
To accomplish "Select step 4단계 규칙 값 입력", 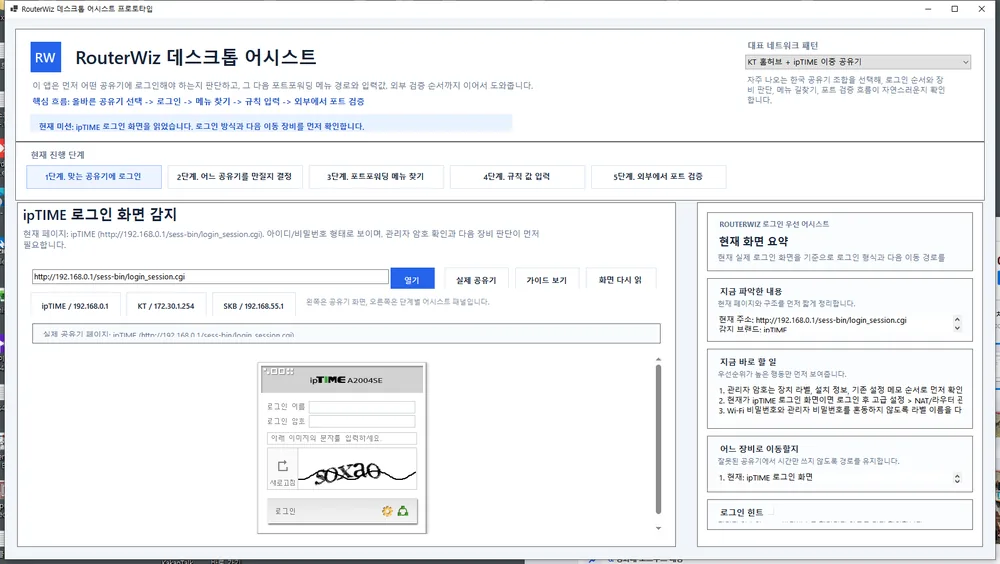I will tap(517, 177).
